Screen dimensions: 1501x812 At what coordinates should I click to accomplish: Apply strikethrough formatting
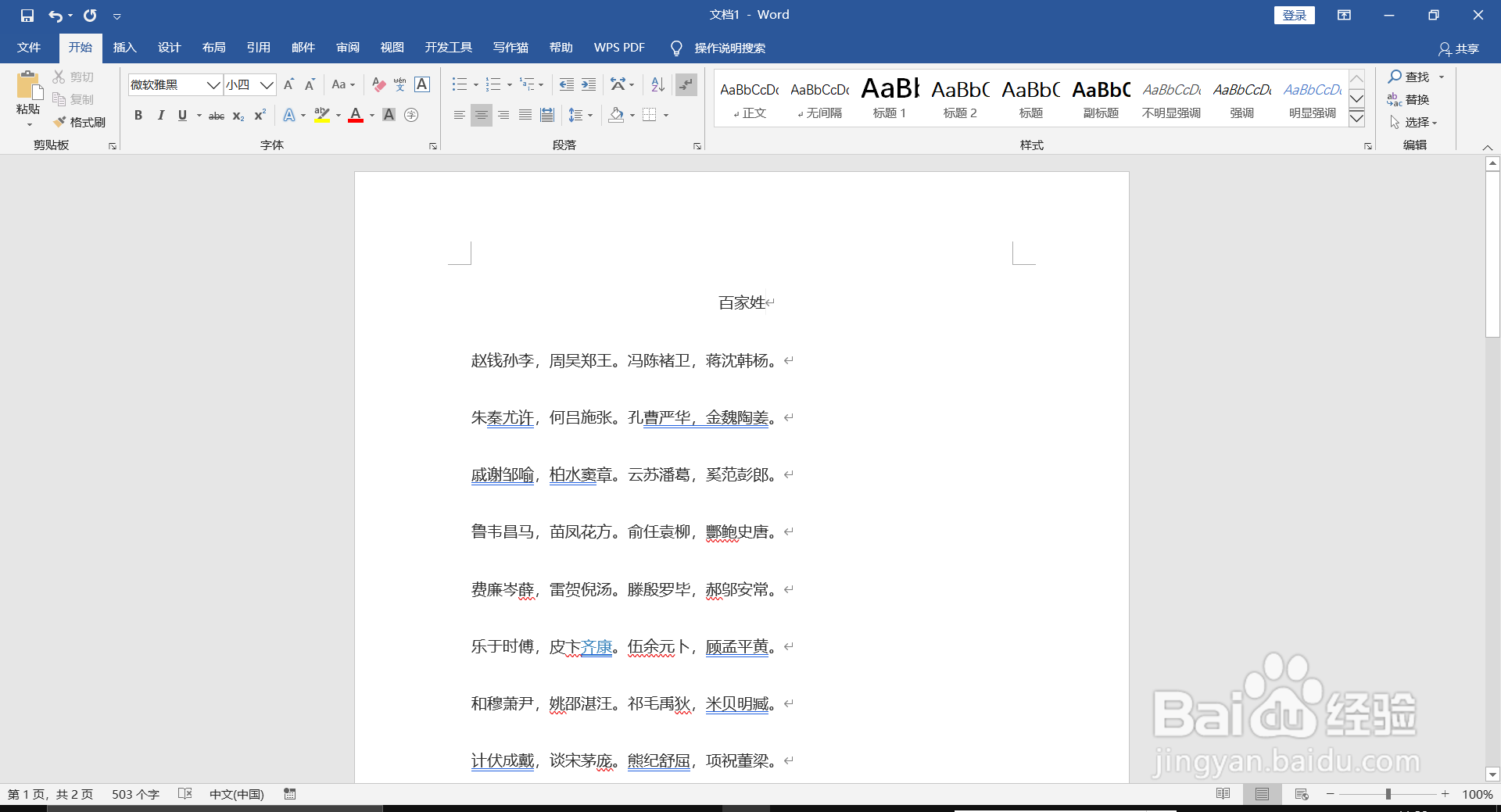[x=217, y=116]
